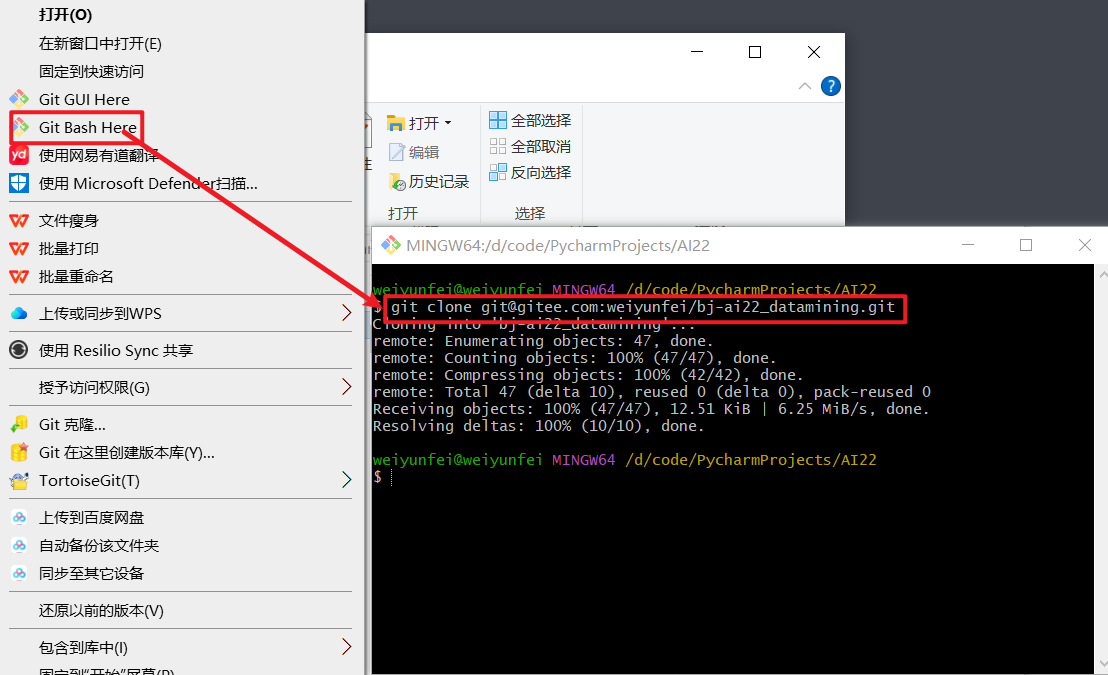Click 'remote: Enumerating objects' output line
Screen dimensions: 1108x675
(543, 341)
